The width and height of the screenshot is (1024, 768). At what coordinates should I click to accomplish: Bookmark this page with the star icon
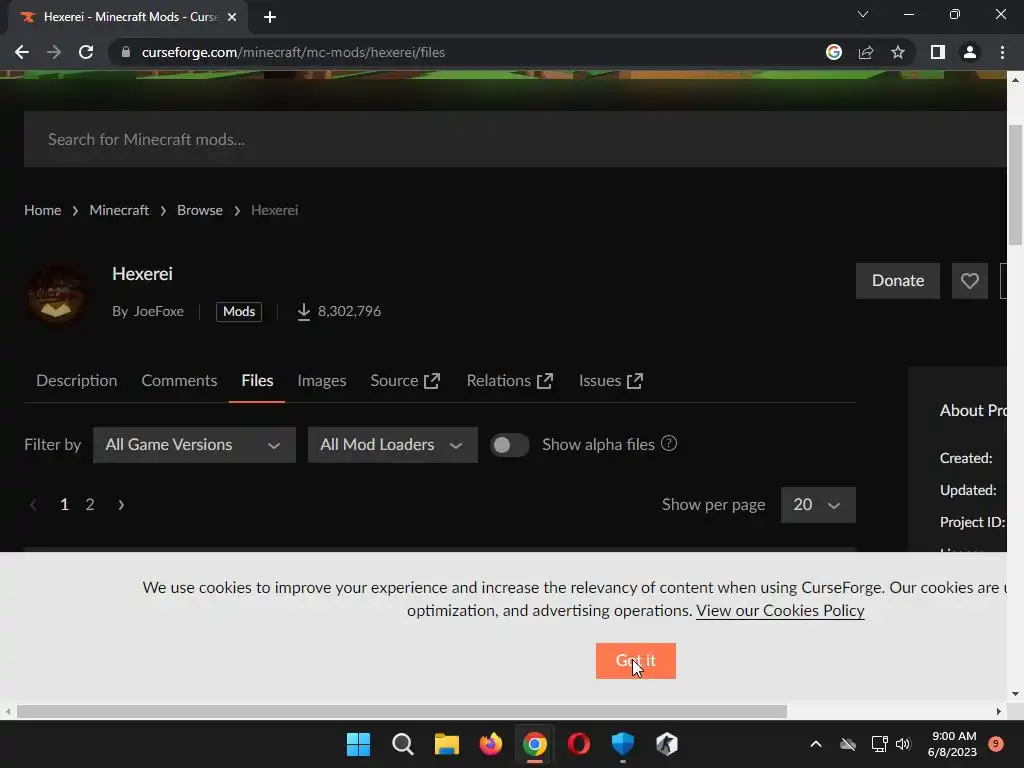pos(898,52)
